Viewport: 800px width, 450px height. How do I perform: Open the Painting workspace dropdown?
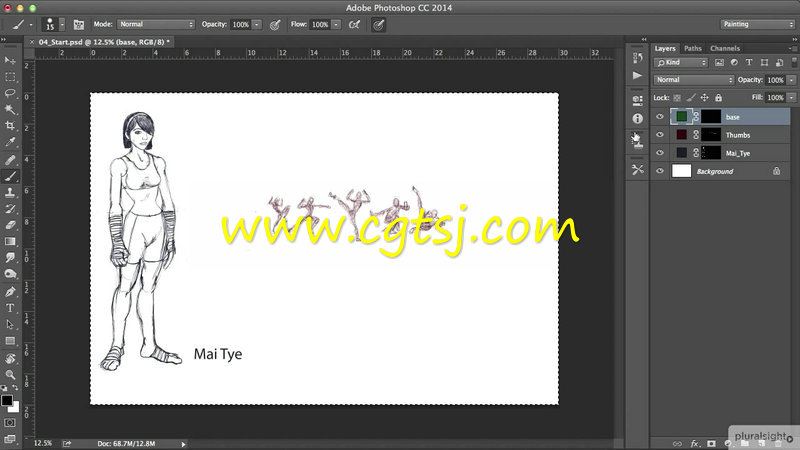(x=757, y=24)
